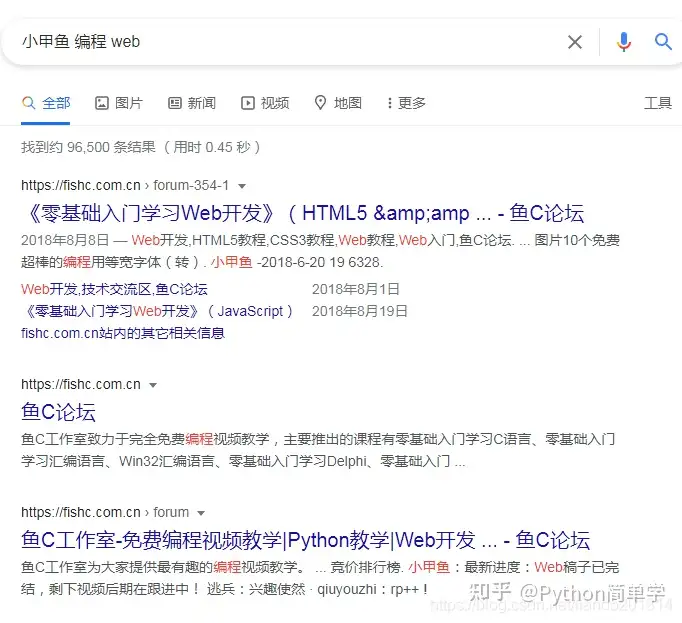
Task: Switch to the 全部 results tab
Action: [x=46, y=103]
